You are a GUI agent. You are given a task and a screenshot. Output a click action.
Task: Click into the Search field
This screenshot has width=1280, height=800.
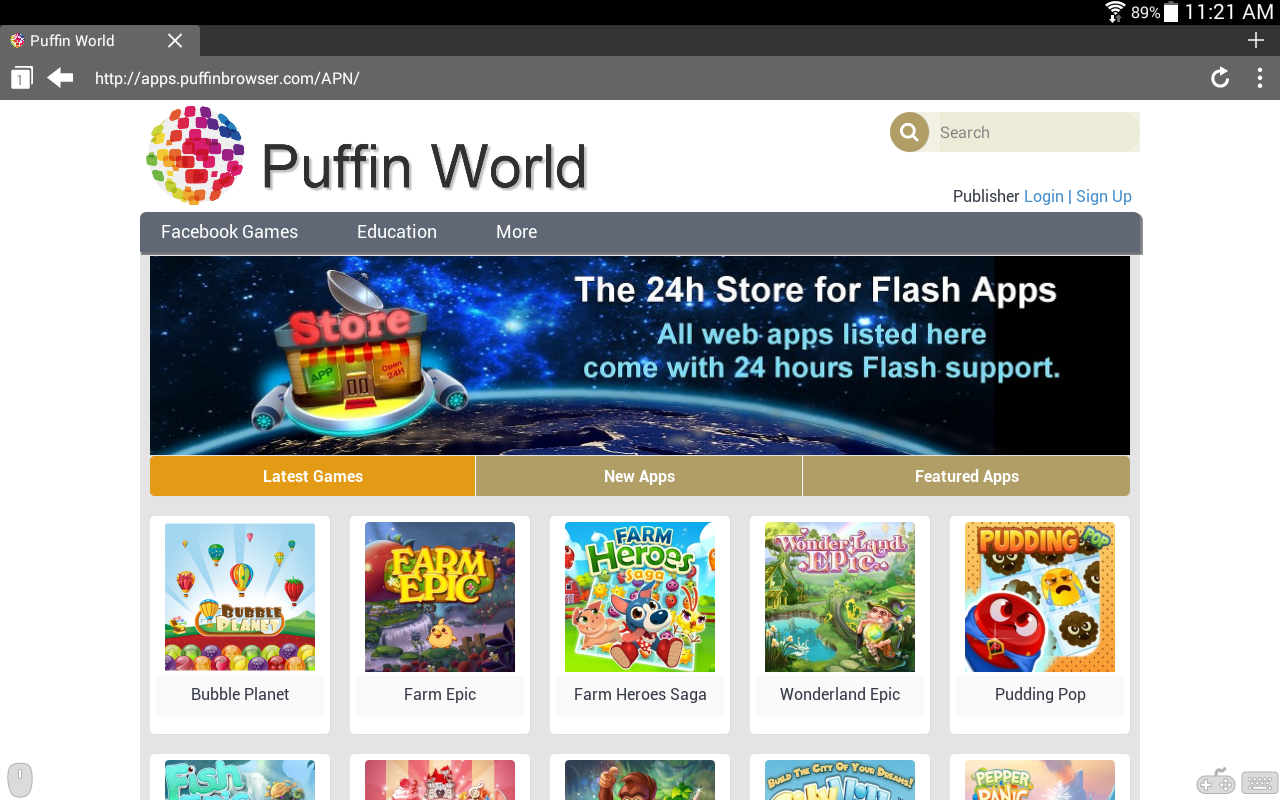pos(1039,132)
